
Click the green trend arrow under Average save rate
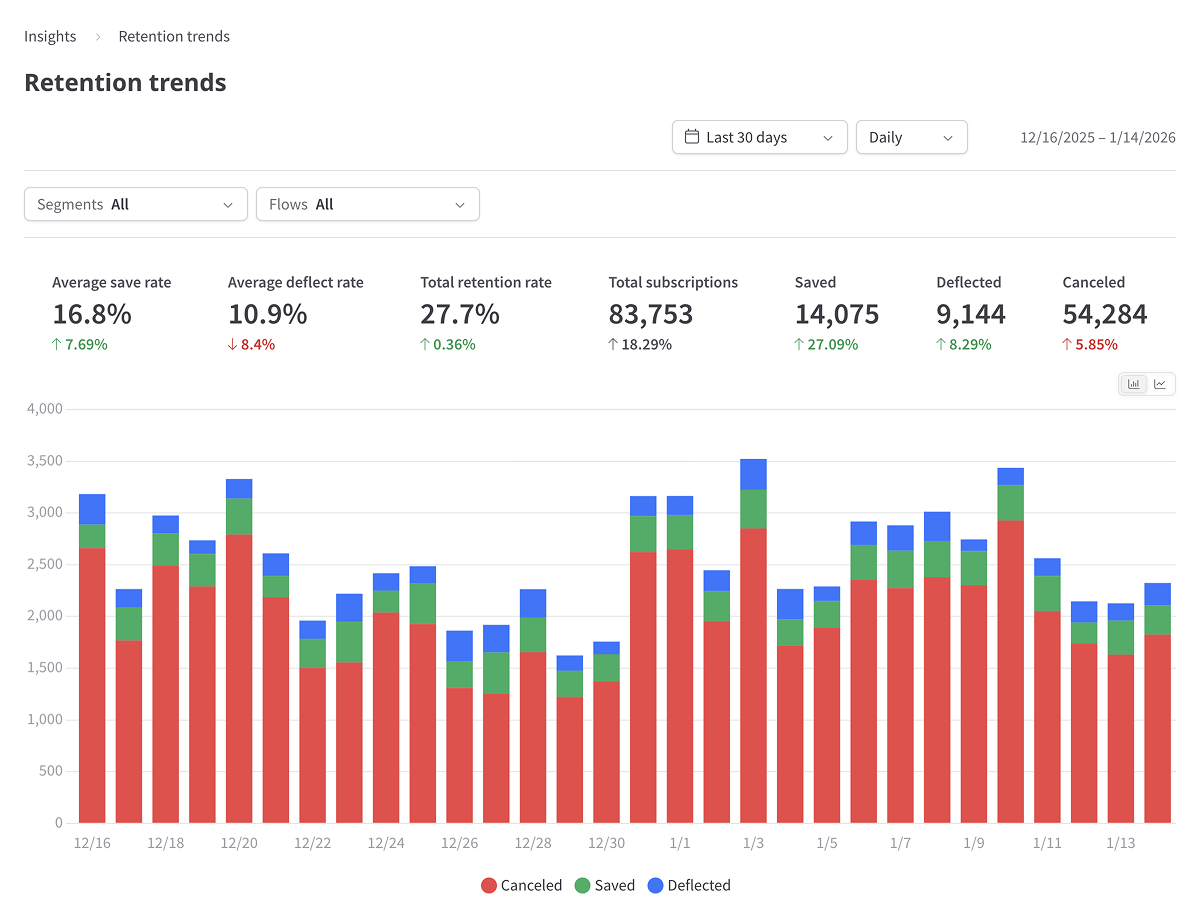pyautogui.click(x=57, y=344)
